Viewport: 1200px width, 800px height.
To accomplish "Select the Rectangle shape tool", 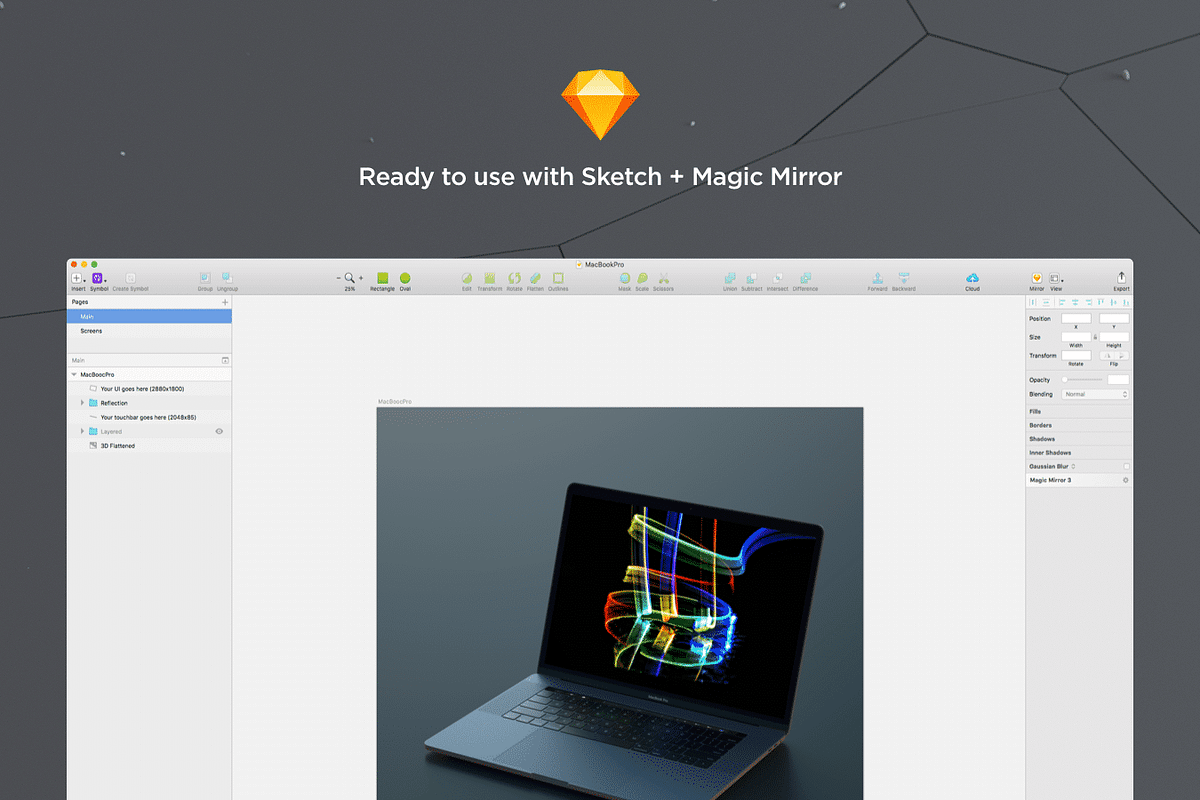I will point(382,278).
